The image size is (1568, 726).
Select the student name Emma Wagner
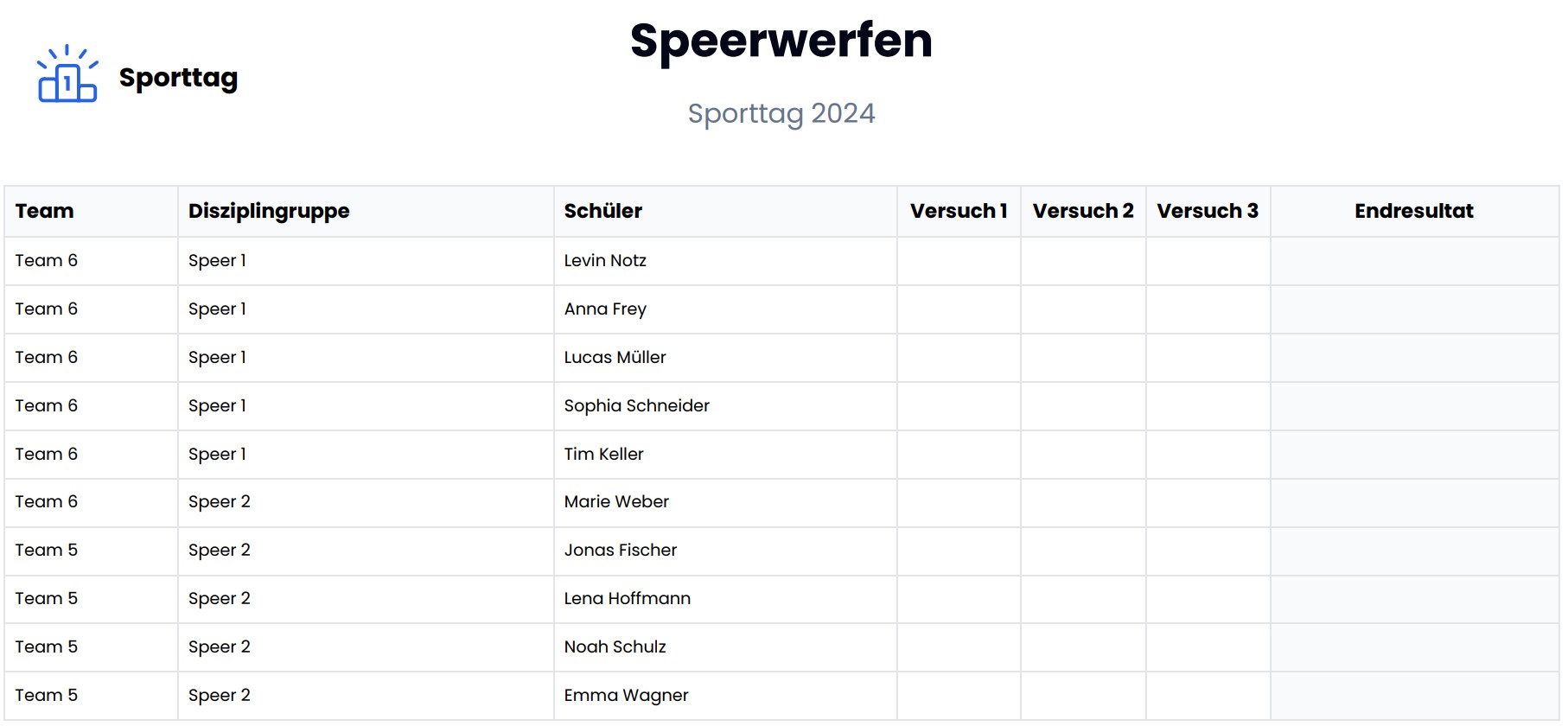tap(626, 696)
